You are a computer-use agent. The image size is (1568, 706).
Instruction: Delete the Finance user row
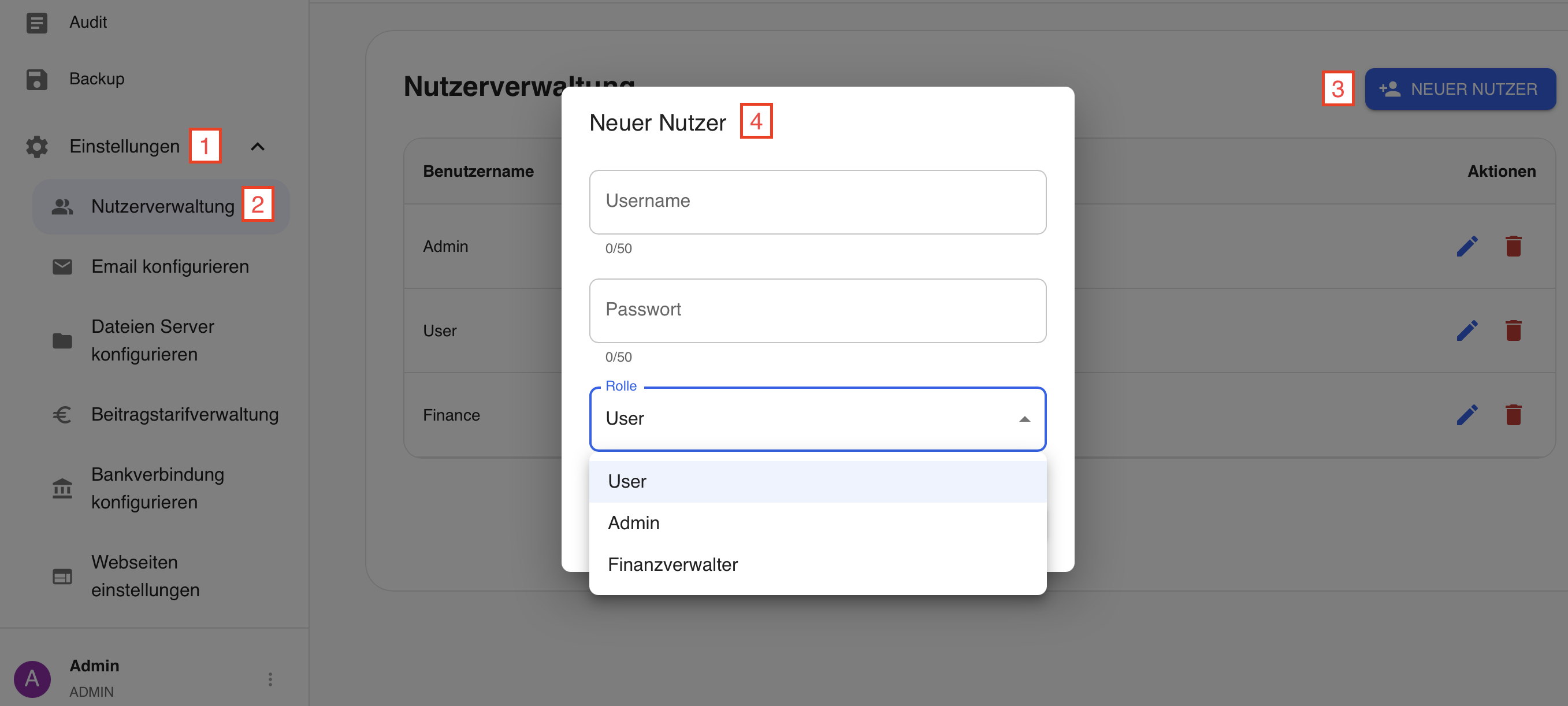1513,415
